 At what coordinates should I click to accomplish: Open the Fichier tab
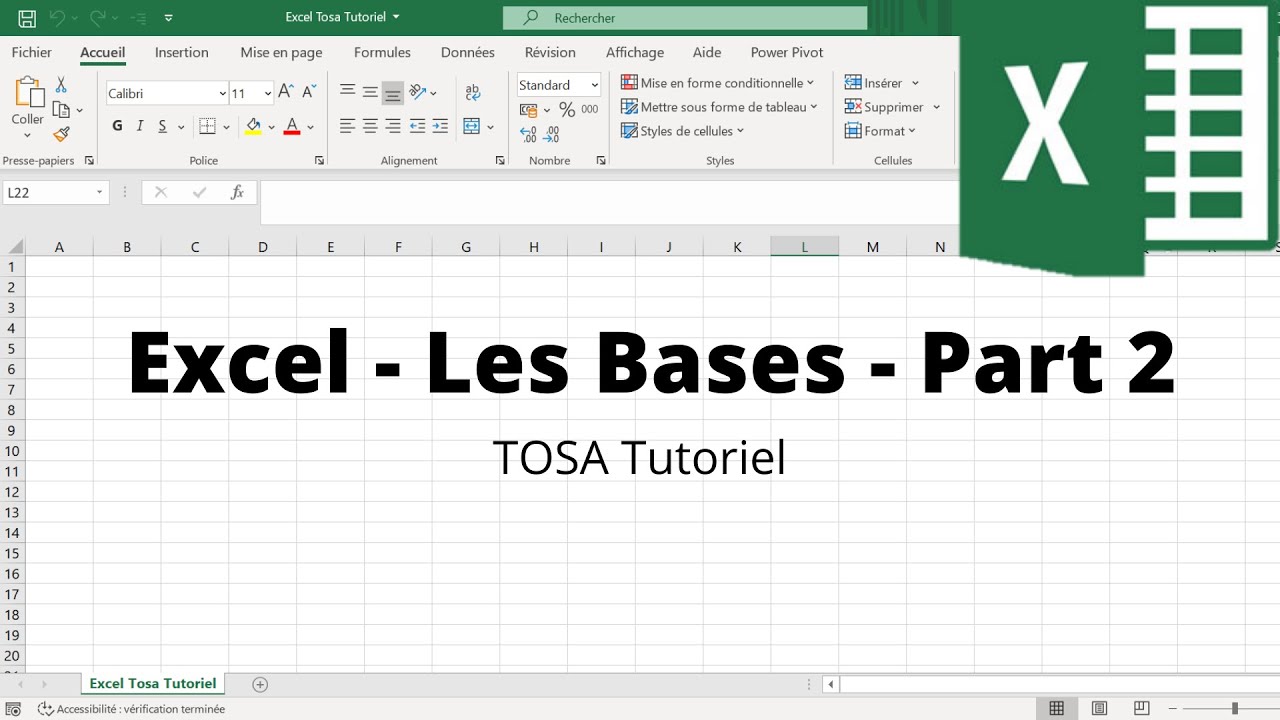pos(31,52)
